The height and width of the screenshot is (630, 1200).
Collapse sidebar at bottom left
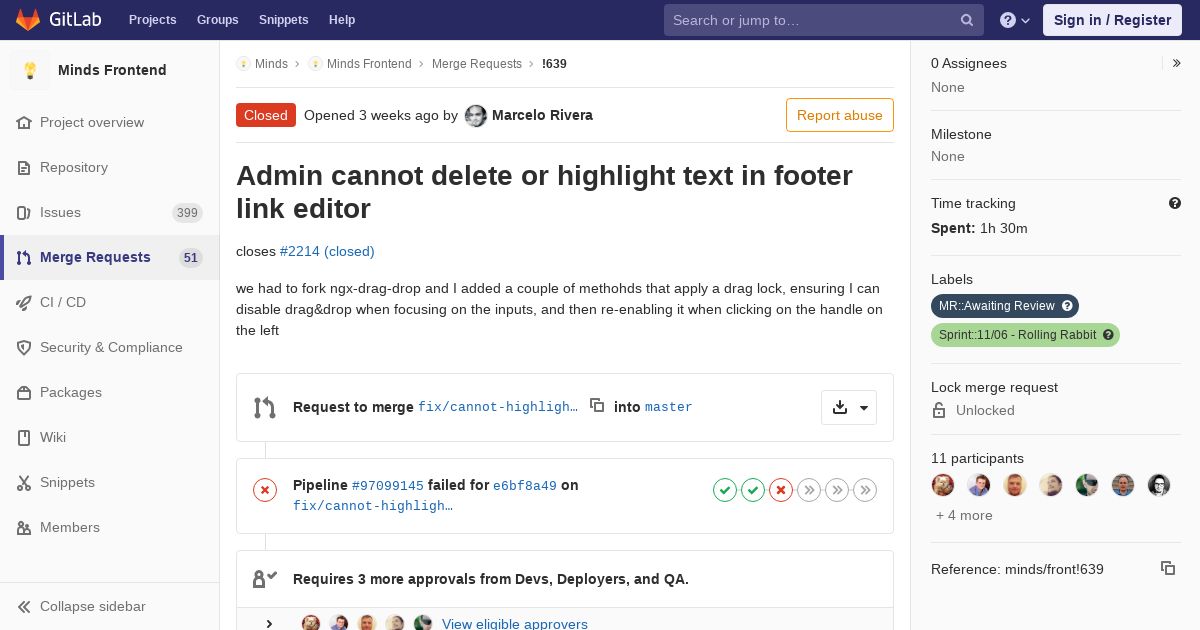click(x=82, y=606)
